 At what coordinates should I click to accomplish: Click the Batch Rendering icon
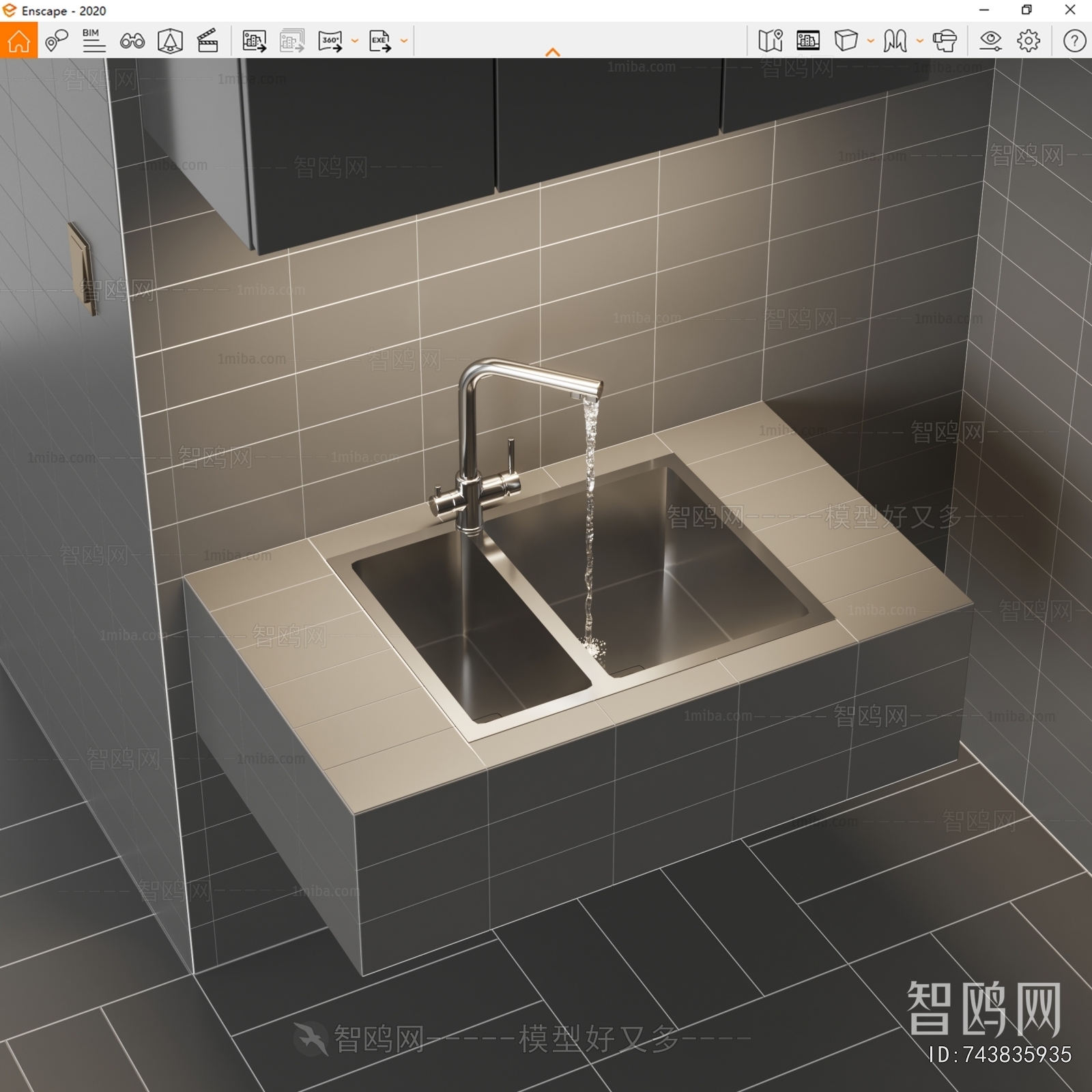pos(292,41)
